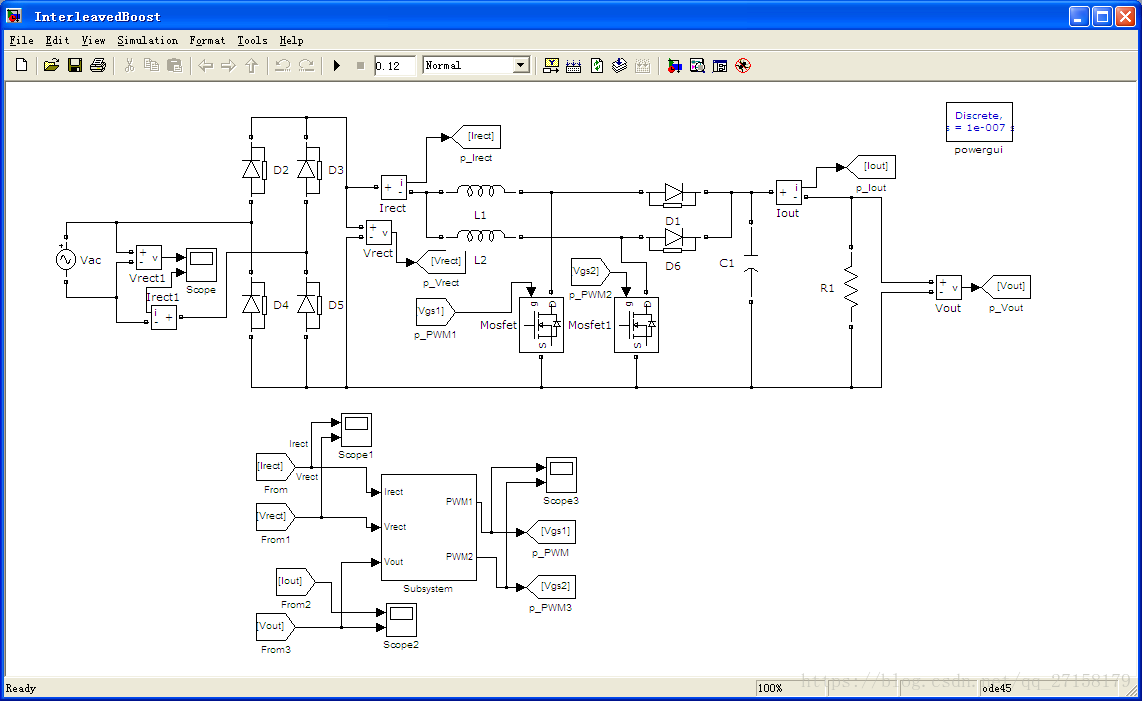Image resolution: width=1142 pixels, height=701 pixels.
Task: Select the R1 resistor block
Action: [851, 288]
